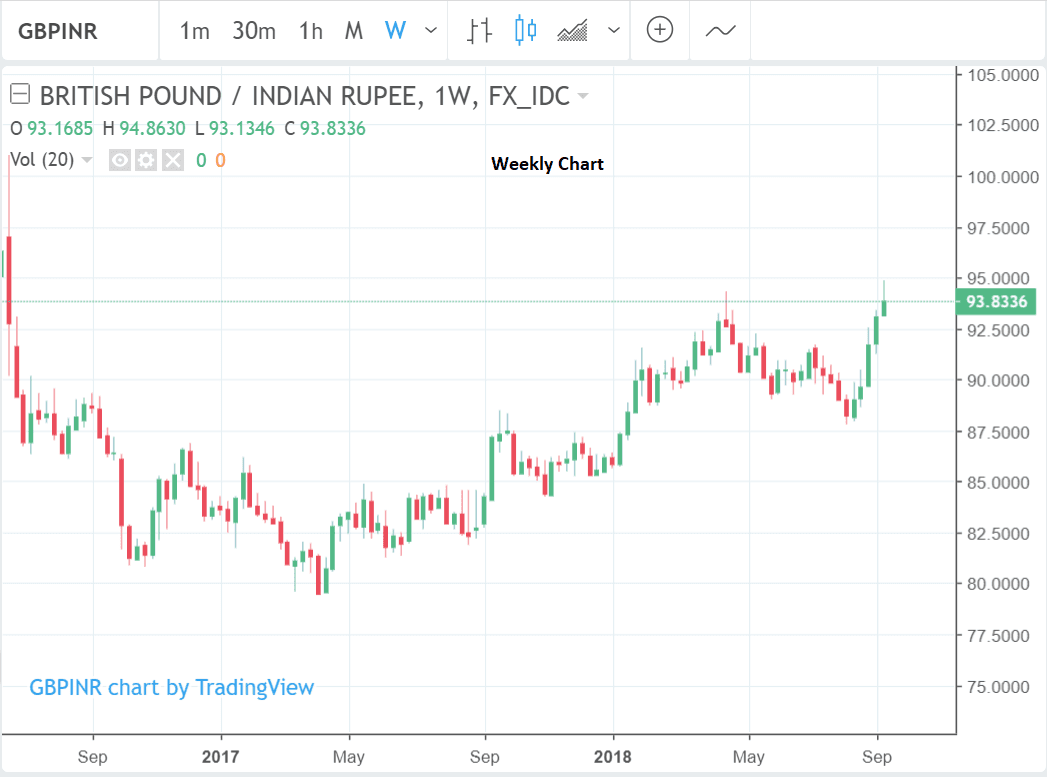Image resolution: width=1047 pixels, height=777 pixels.
Task: Click the GBPINR symbol search field
Action: 80,30
